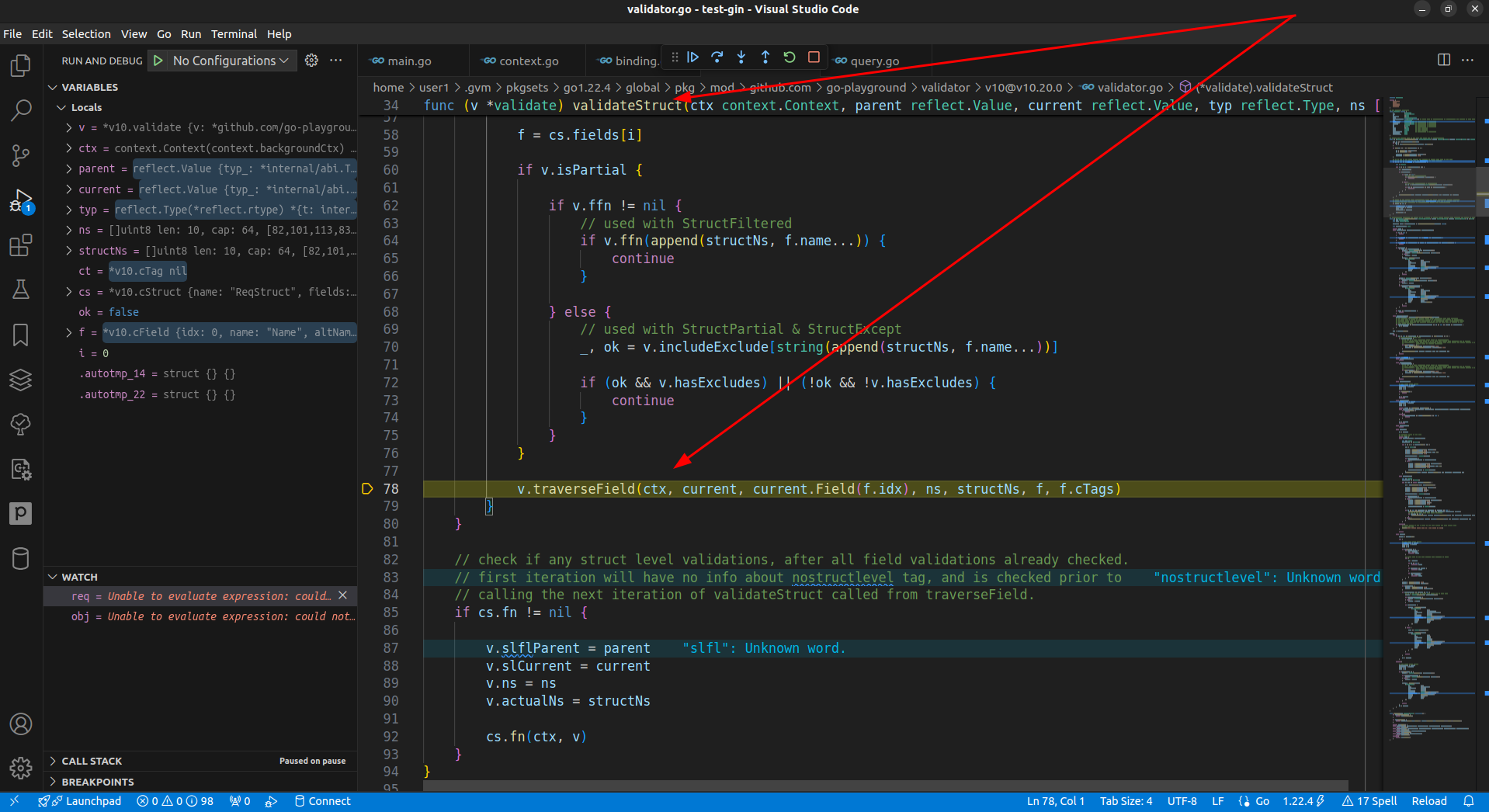Click the line 78 debug arrow in gutter
The height and width of the screenshot is (812, 1489).
tap(367, 488)
